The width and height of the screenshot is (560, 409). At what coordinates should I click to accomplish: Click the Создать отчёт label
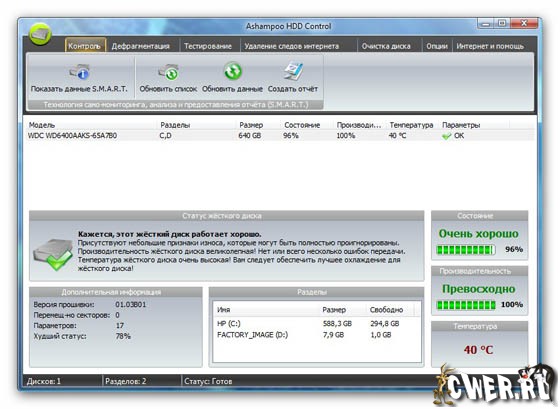(293, 89)
